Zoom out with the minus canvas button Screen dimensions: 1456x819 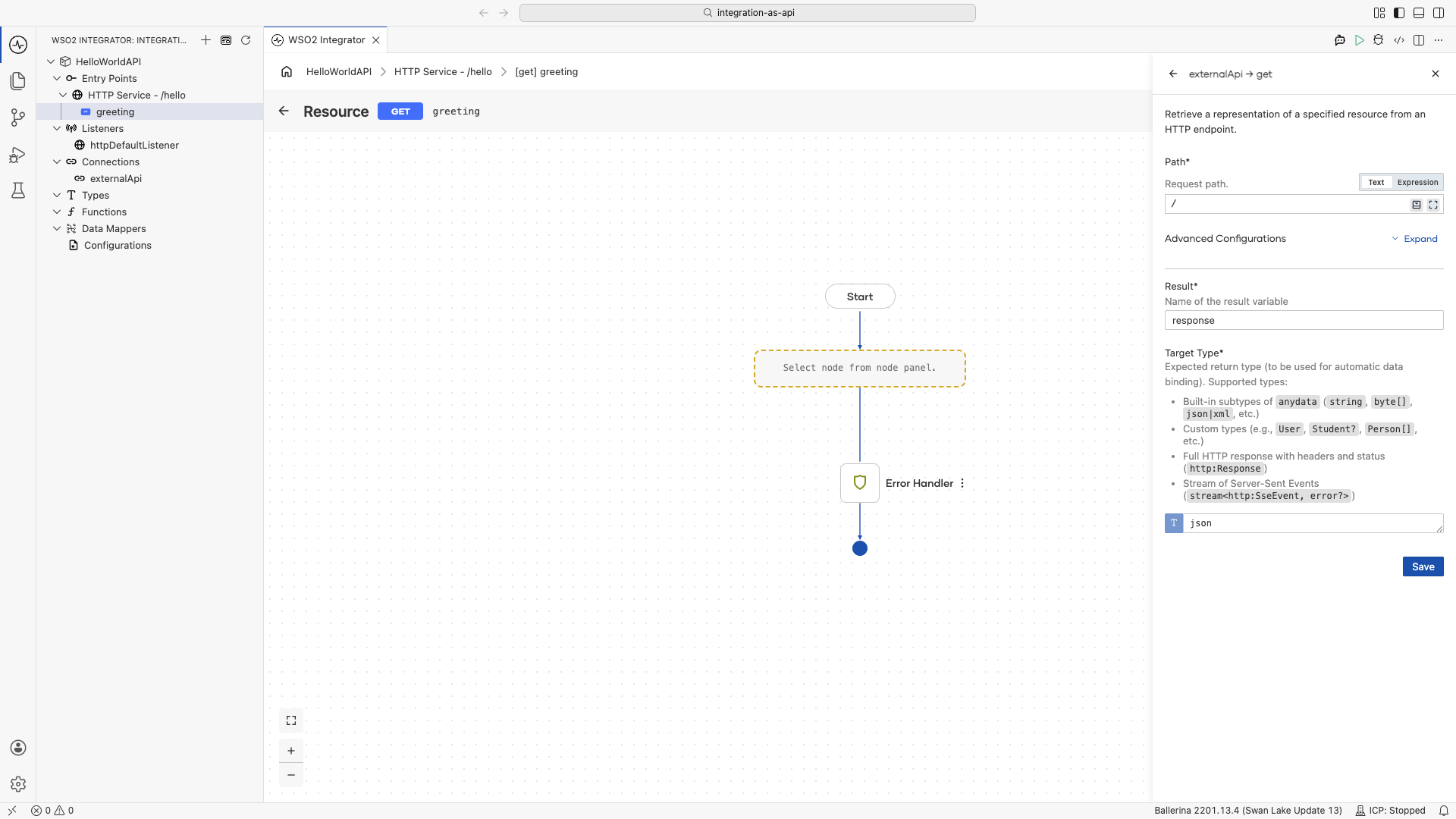pyautogui.click(x=291, y=775)
